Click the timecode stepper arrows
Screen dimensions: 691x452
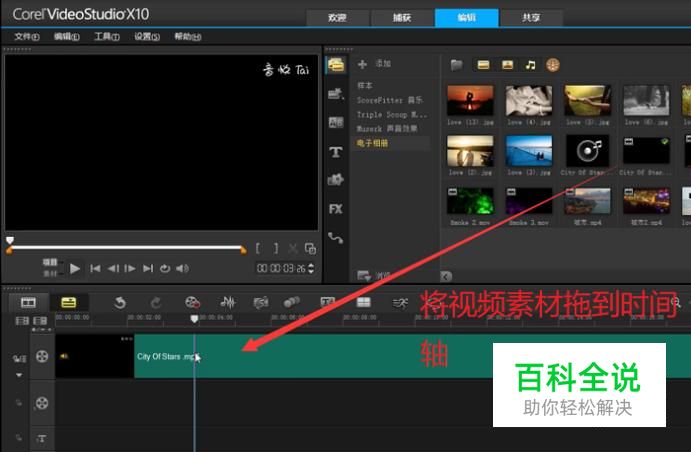[x=311, y=268]
